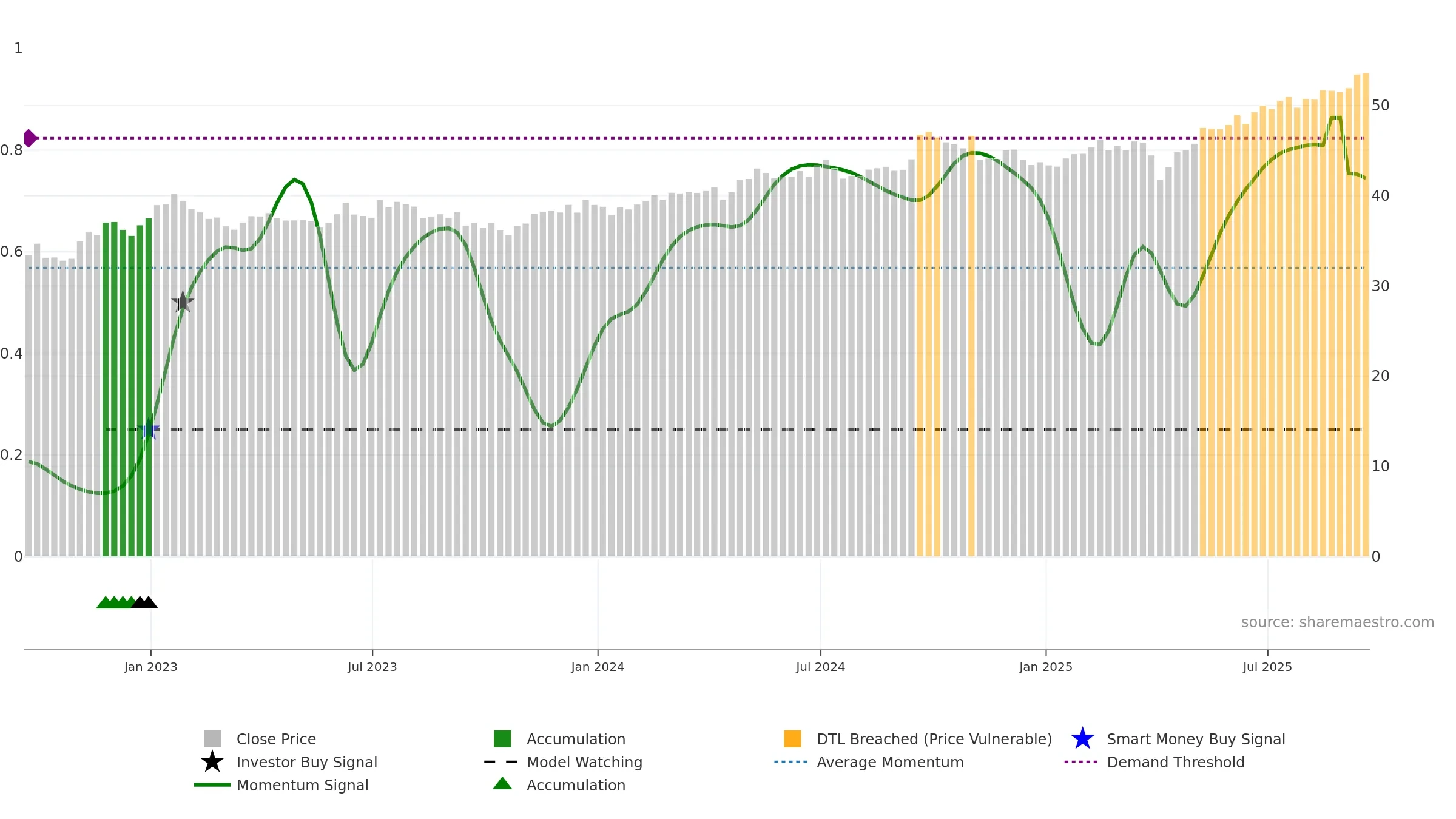Click the Jul 2023 axis label
Viewport: 1456px width, 819px height.
pyautogui.click(x=372, y=667)
